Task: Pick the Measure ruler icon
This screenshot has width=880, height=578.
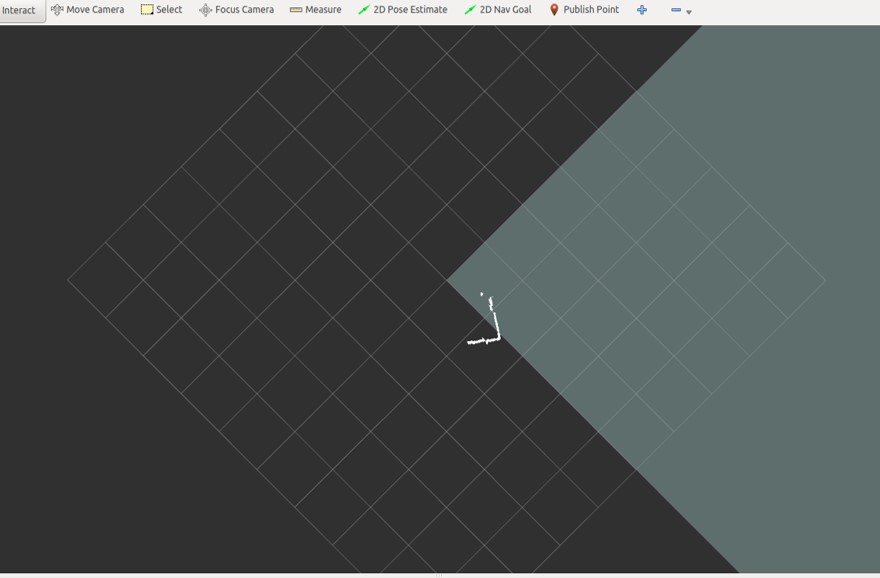Action: pos(296,10)
